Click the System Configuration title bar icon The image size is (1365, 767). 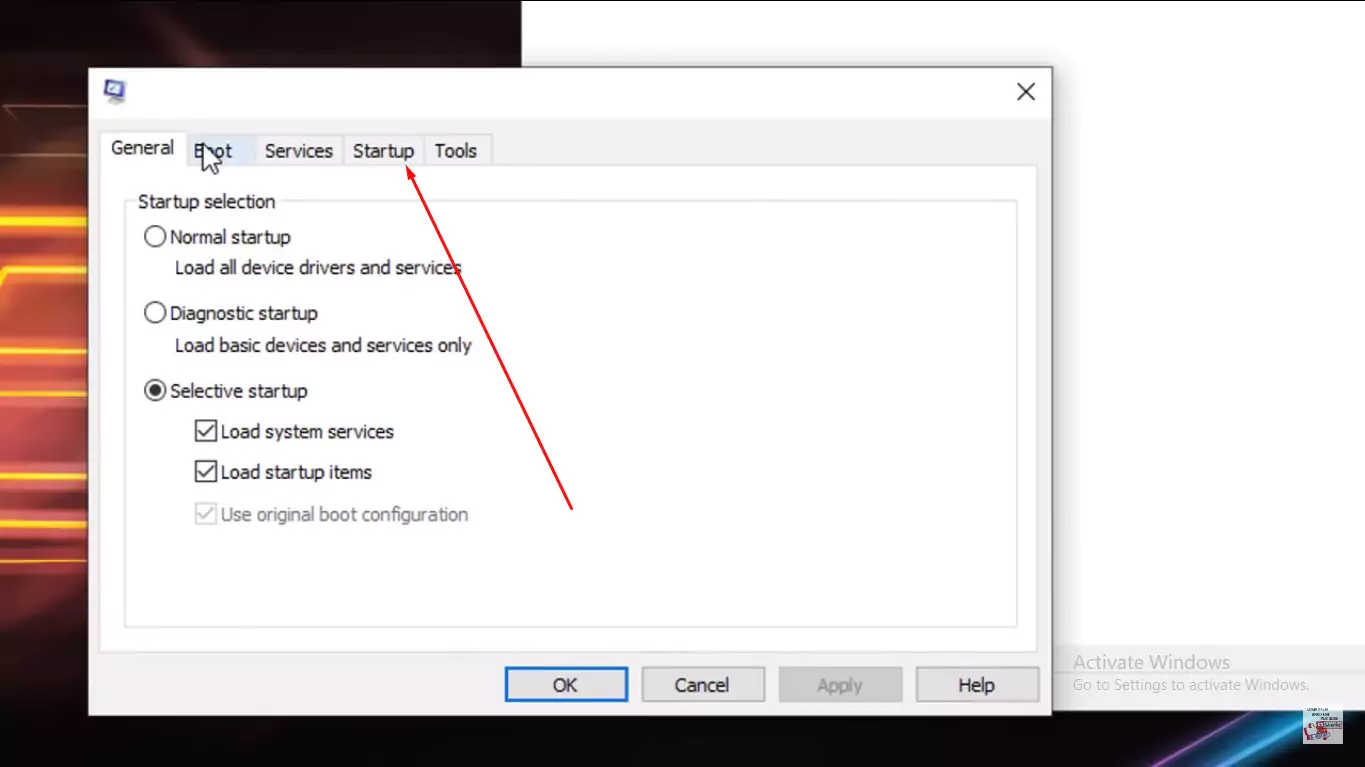[115, 92]
